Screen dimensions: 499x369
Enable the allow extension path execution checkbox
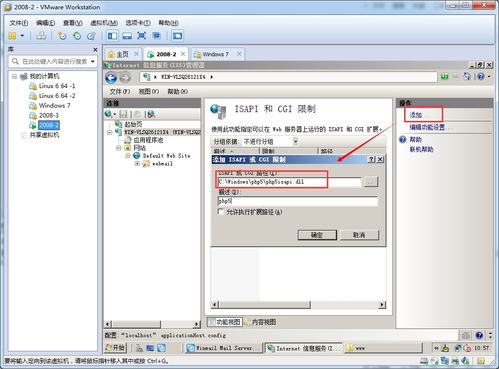pyautogui.click(x=220, y=212)
